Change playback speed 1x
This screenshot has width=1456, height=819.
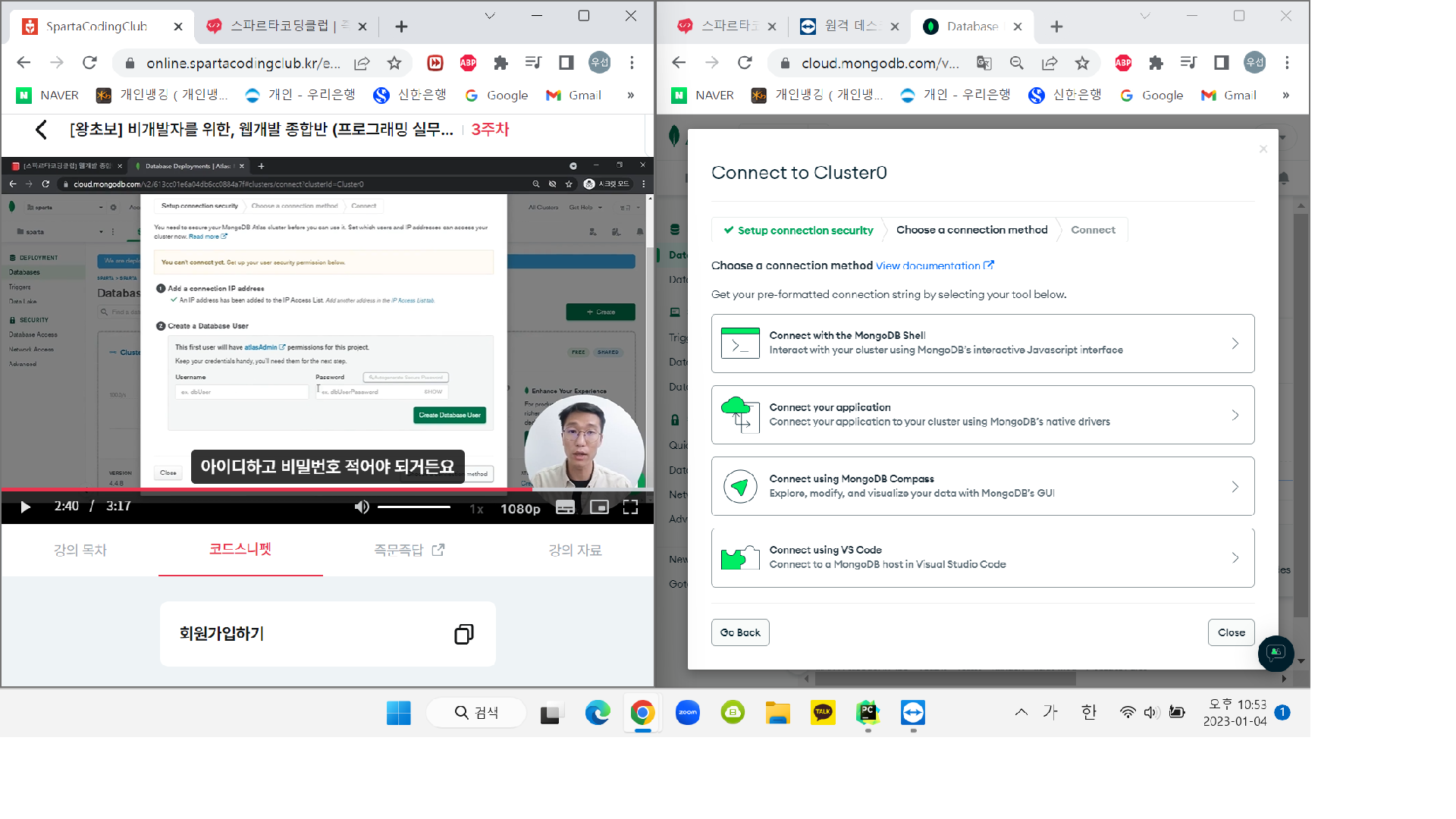(x=476, y=509)
